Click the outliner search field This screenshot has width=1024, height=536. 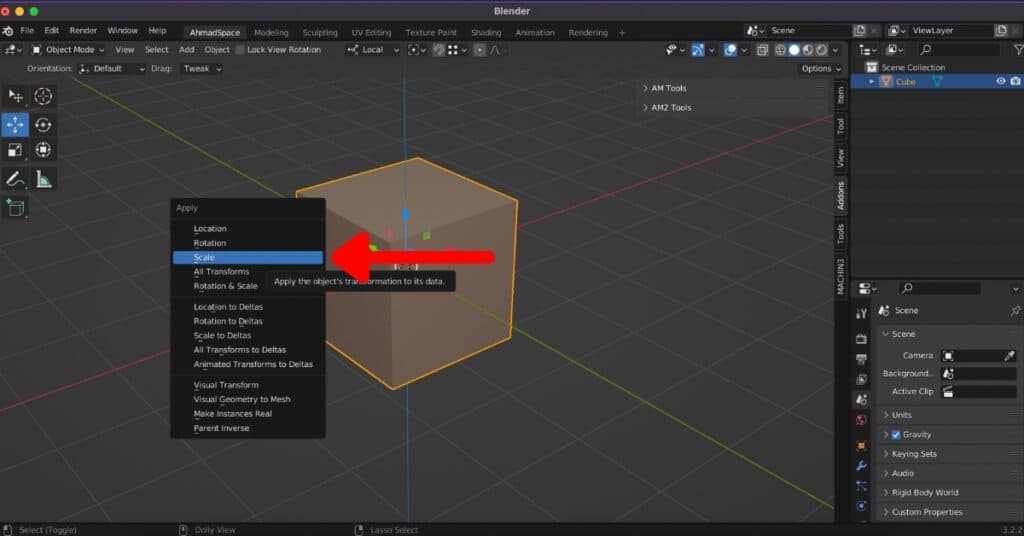958,50
